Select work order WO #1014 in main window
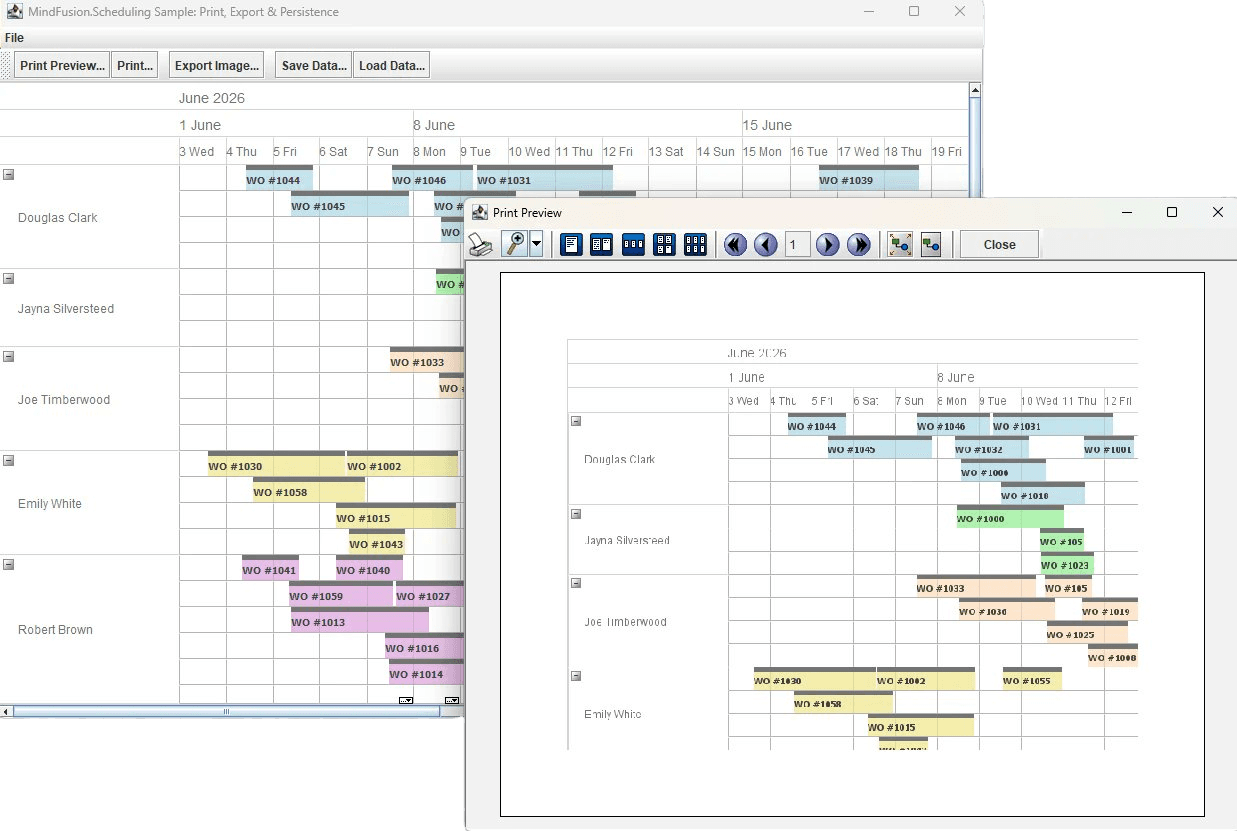This screenshot has width=1237, height=831. click(427, 674)
